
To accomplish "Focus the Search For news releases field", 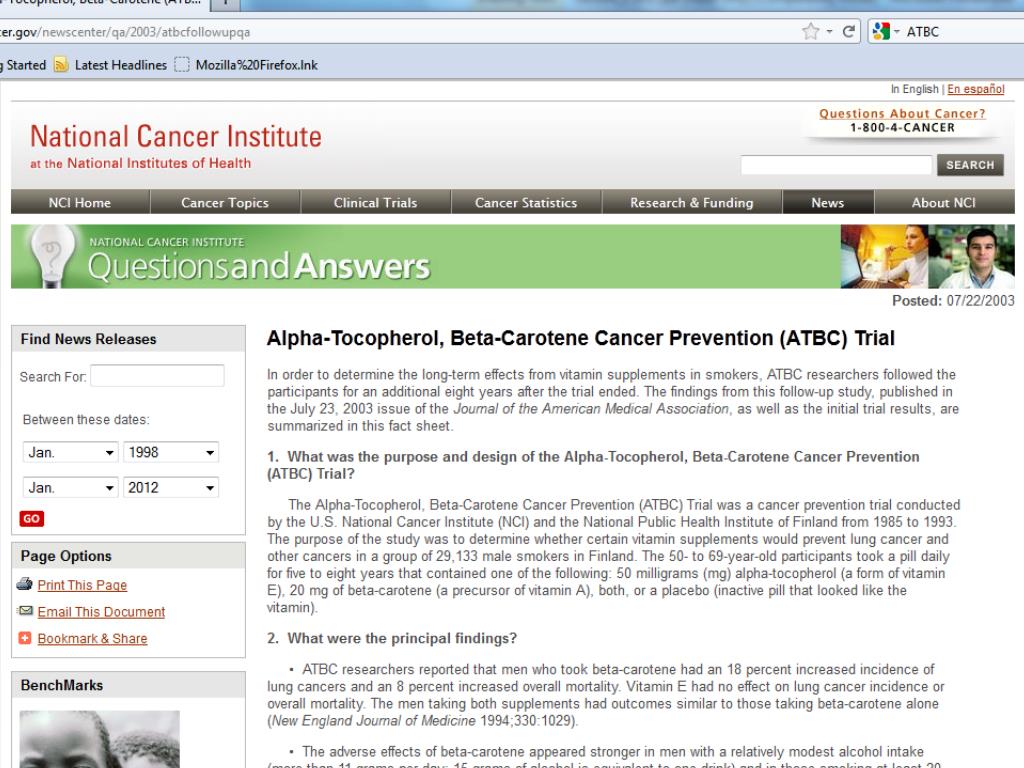I will click(x=157, y=376).
